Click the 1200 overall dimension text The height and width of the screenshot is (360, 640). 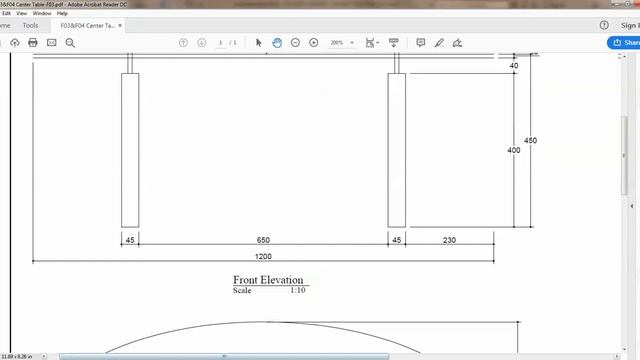263,256
